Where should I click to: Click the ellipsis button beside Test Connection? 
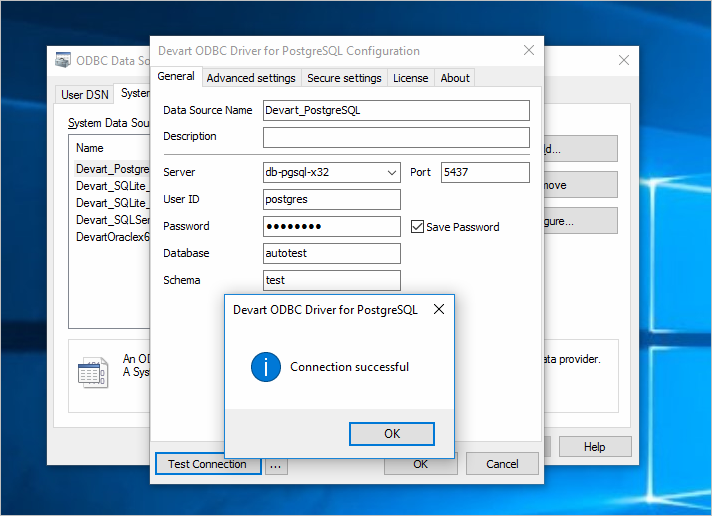click(x=276, y=466)
